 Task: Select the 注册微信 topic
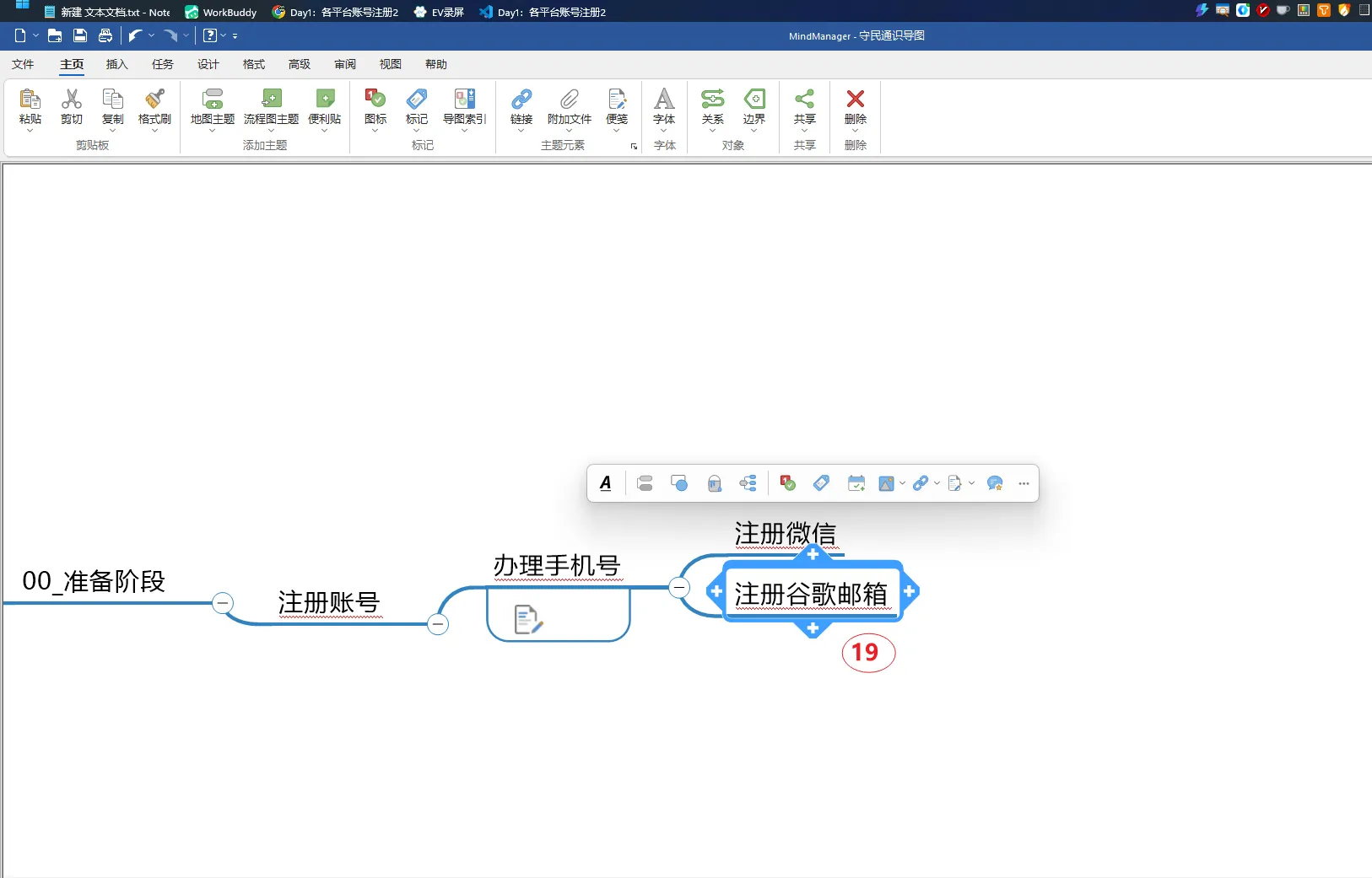tap(786, 534)
